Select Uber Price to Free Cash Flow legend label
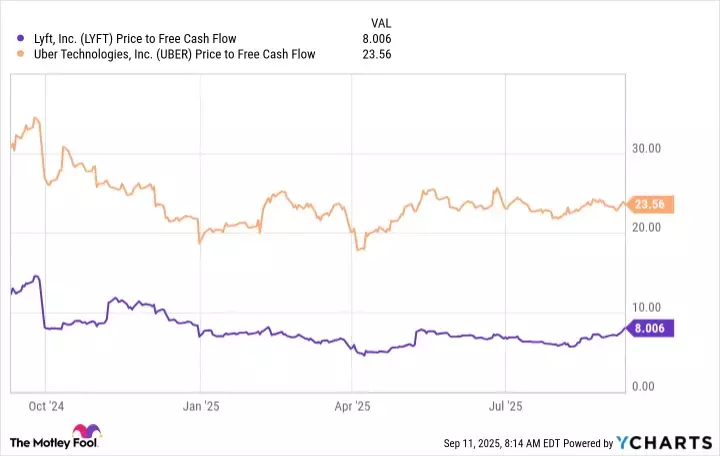This screenshot has height=456, width=720. point(168,54)
